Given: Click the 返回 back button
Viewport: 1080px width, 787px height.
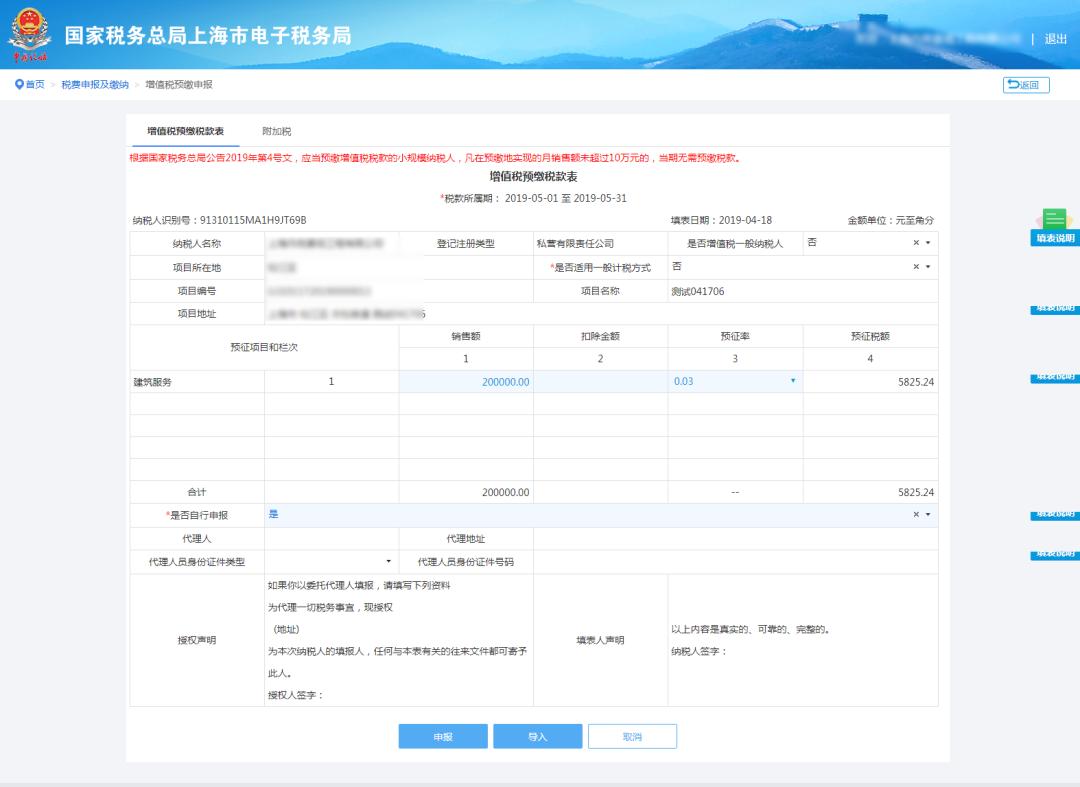Looking at the screenshot, I should pyautogui.click(x=1026, y=85).
